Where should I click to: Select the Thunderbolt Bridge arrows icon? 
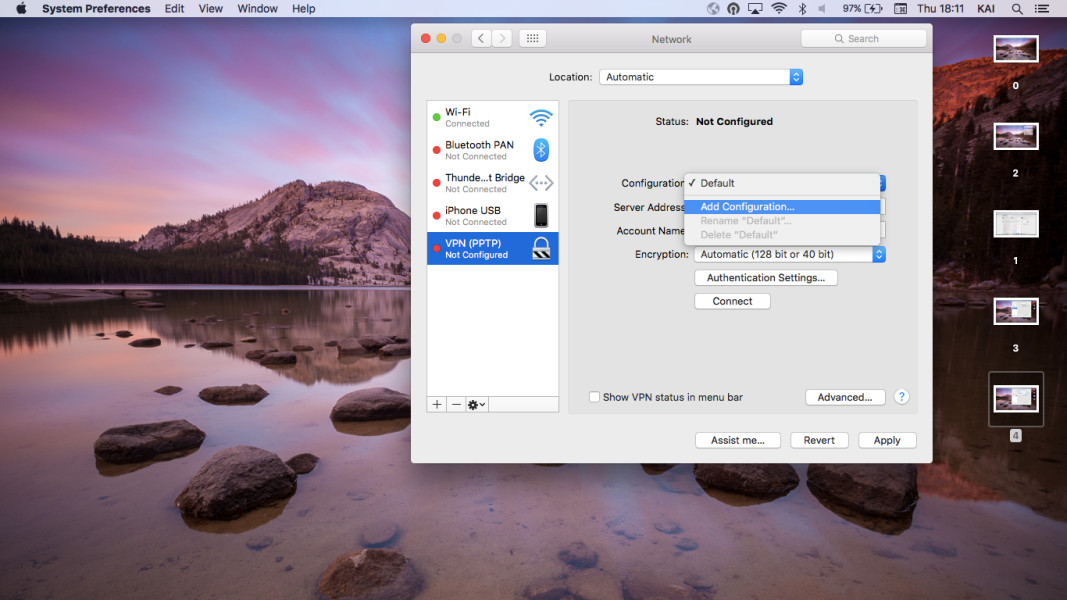point(541,183)
